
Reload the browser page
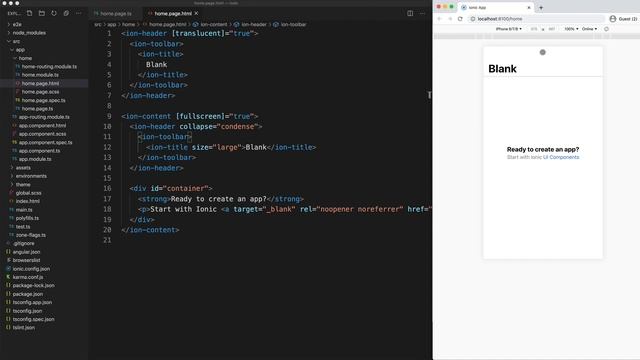[460, 19]
